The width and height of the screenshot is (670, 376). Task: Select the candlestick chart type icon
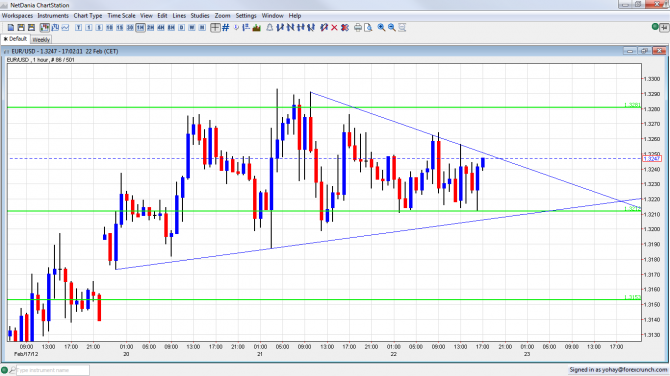click(x=44, y=28)
